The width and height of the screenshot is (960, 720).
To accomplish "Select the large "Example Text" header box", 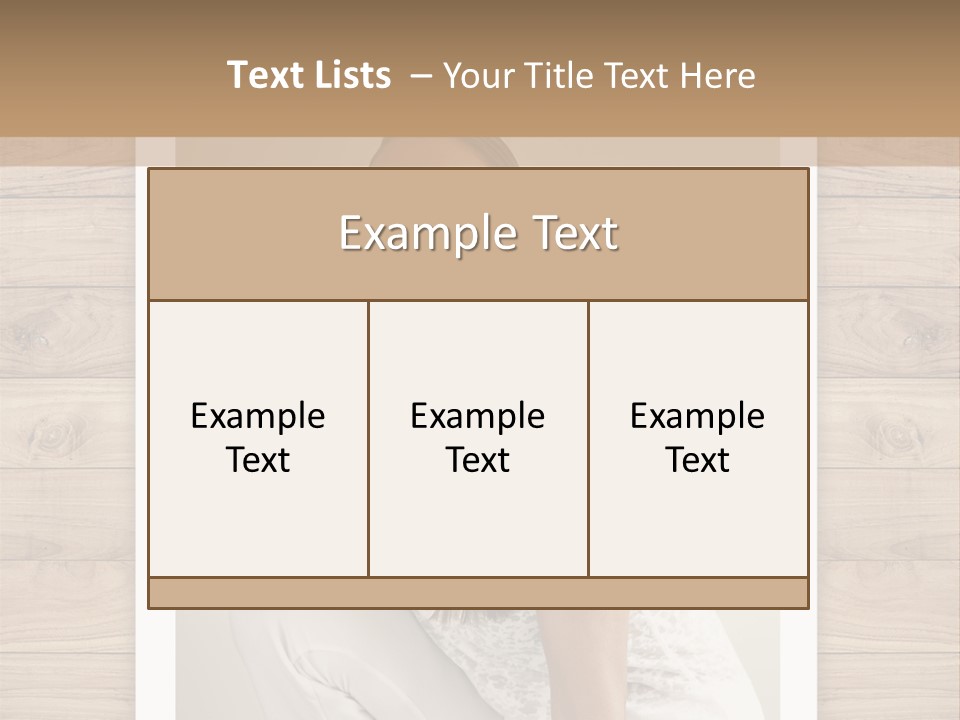I will tap(478, 234).
